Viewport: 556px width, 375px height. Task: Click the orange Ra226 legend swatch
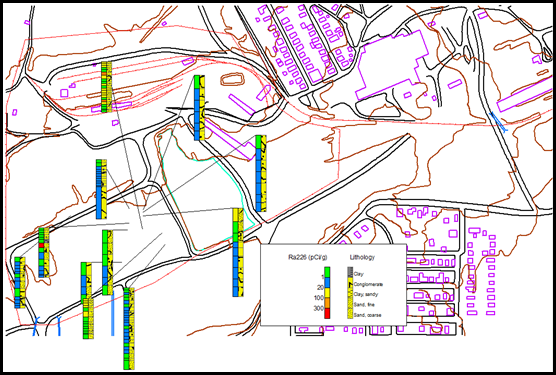(327, 303)
